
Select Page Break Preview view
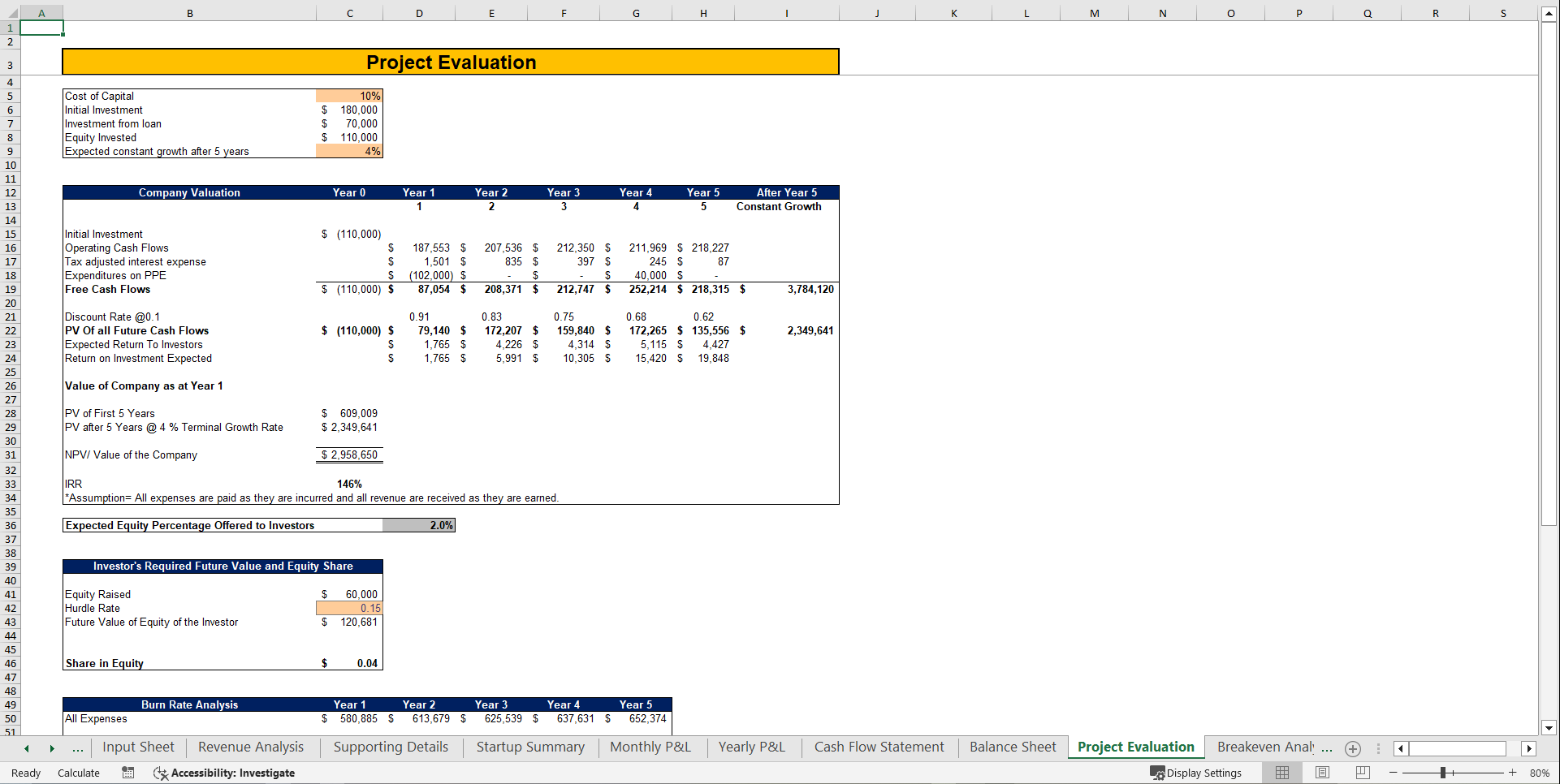coord(1362,773)
